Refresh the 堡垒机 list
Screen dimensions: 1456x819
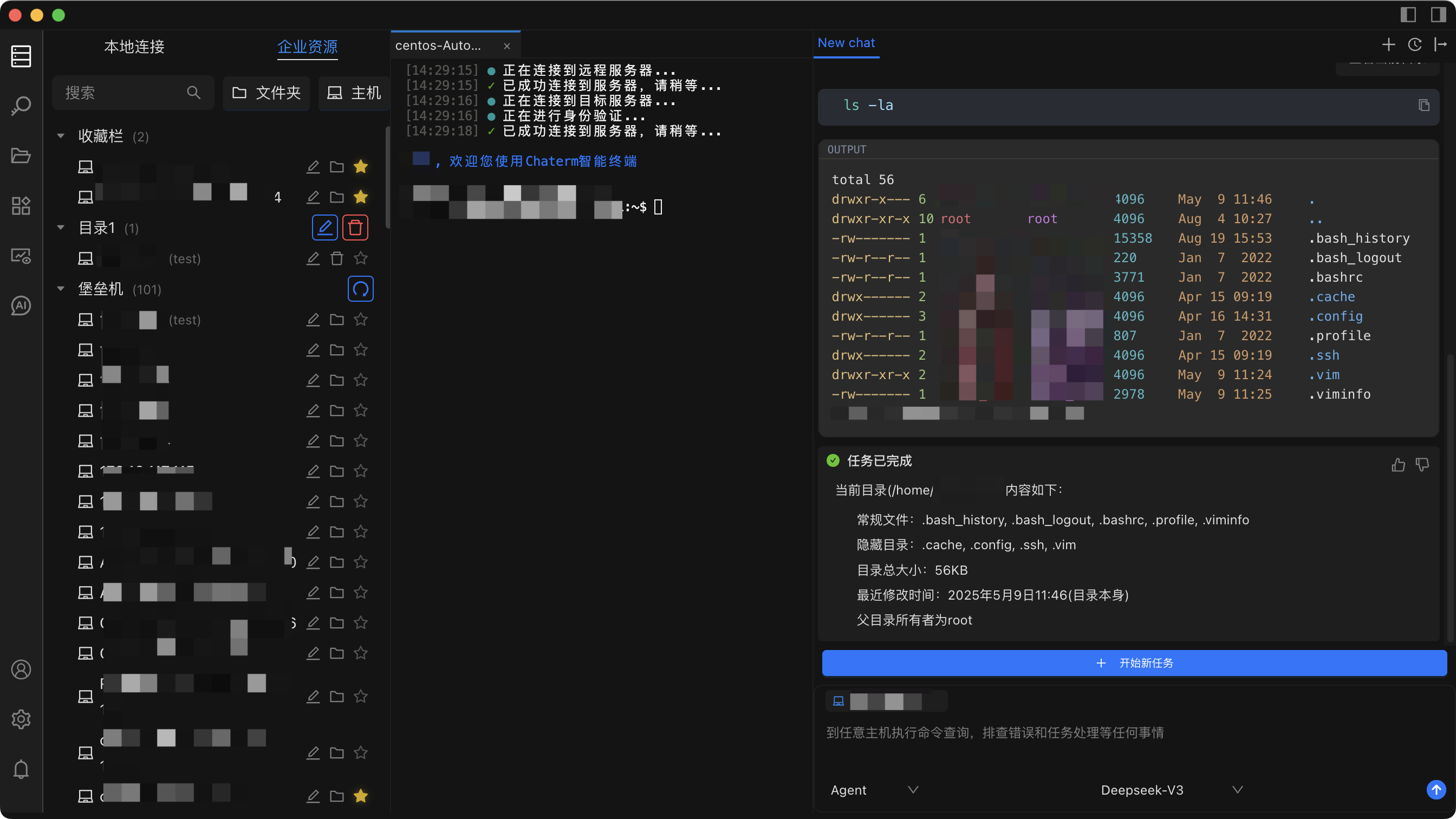361,289
